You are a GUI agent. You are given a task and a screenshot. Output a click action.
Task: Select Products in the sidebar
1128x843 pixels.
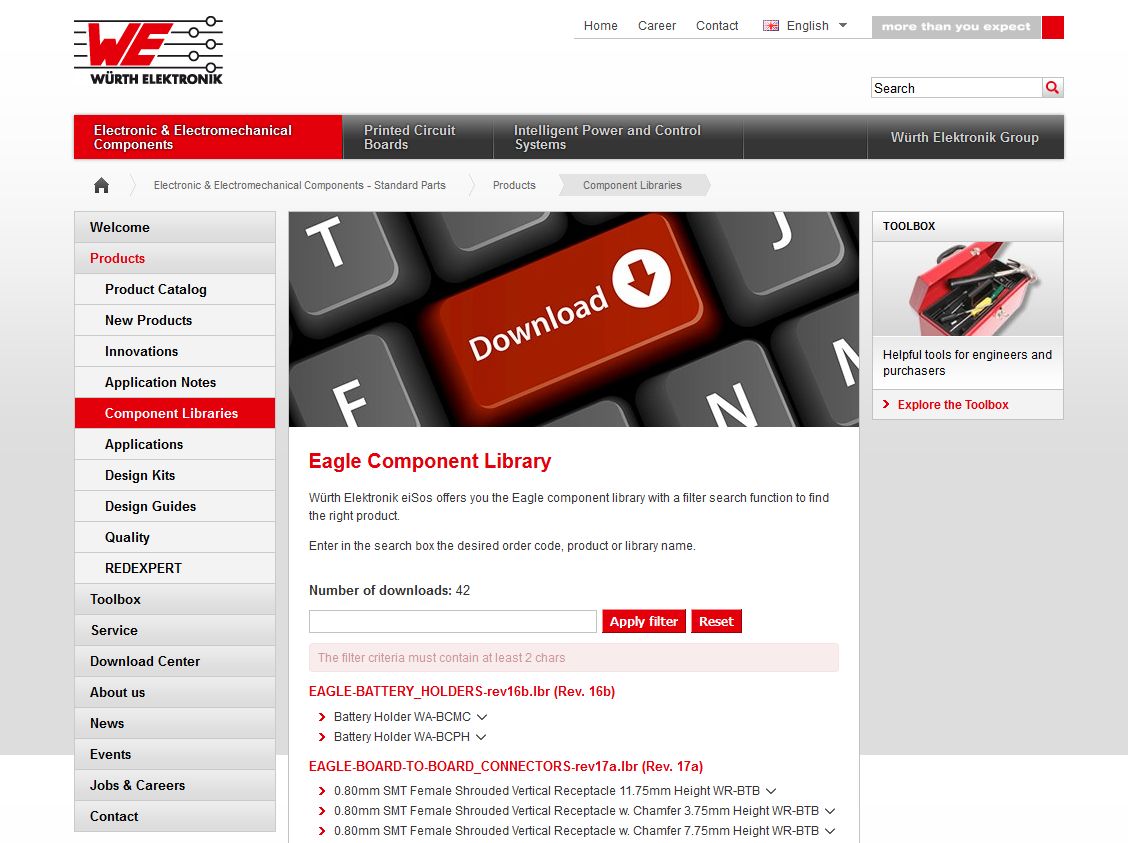click(x=175, y=258)
